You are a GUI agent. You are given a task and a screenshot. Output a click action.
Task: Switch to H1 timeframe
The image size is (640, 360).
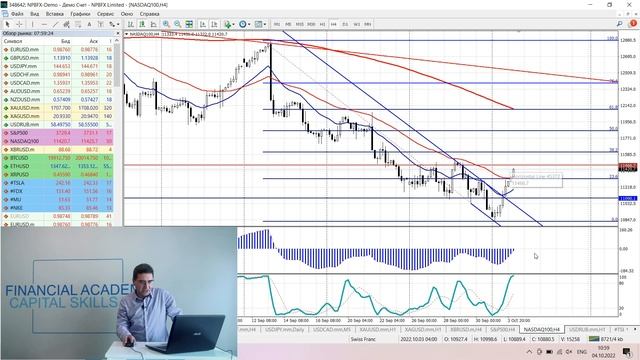[322, 24]
